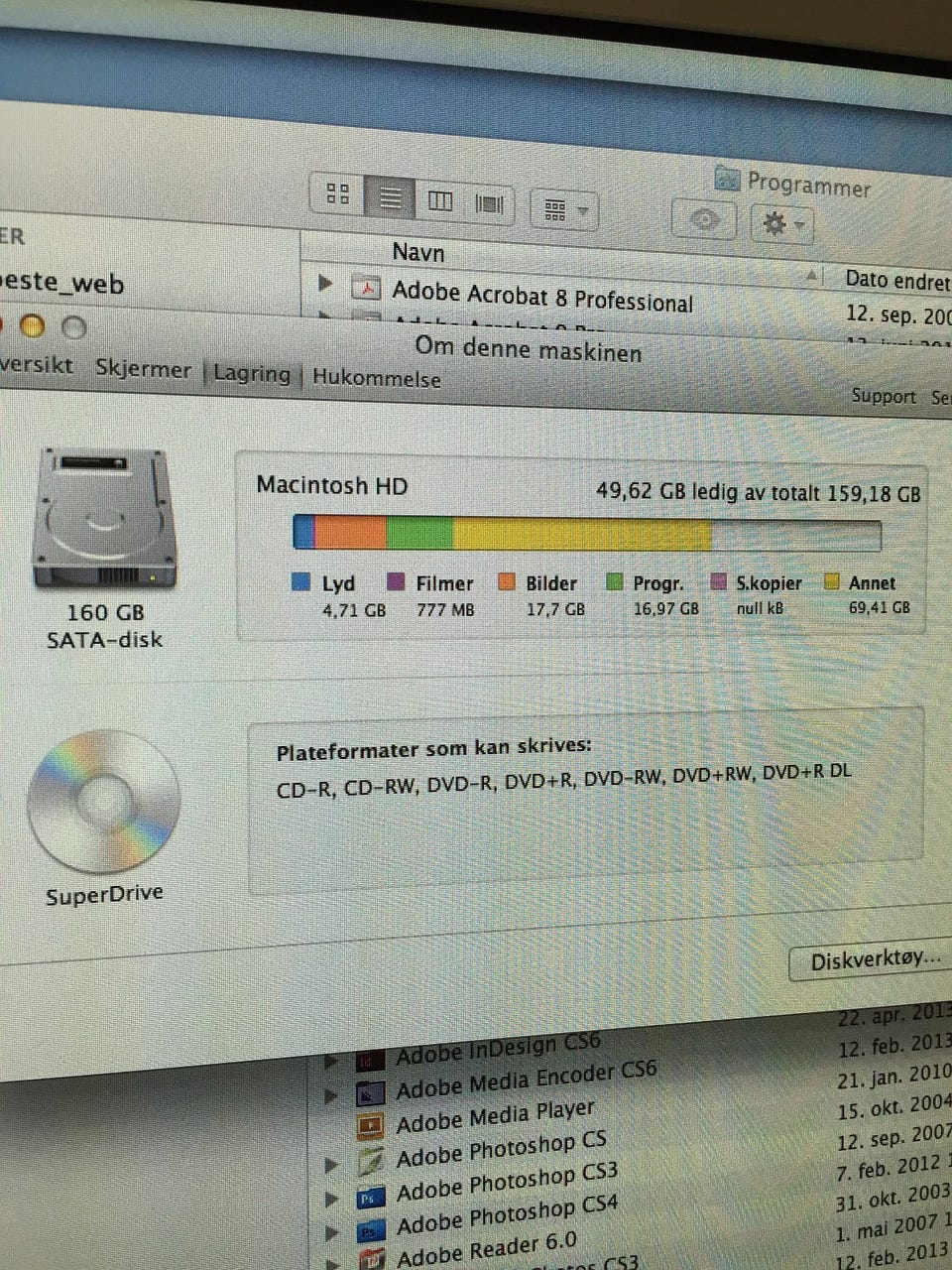Screen dimensions: 952x1270
Task: Click the Adobe Media Encoder CS6 icon
Action: coord(370,1094)
